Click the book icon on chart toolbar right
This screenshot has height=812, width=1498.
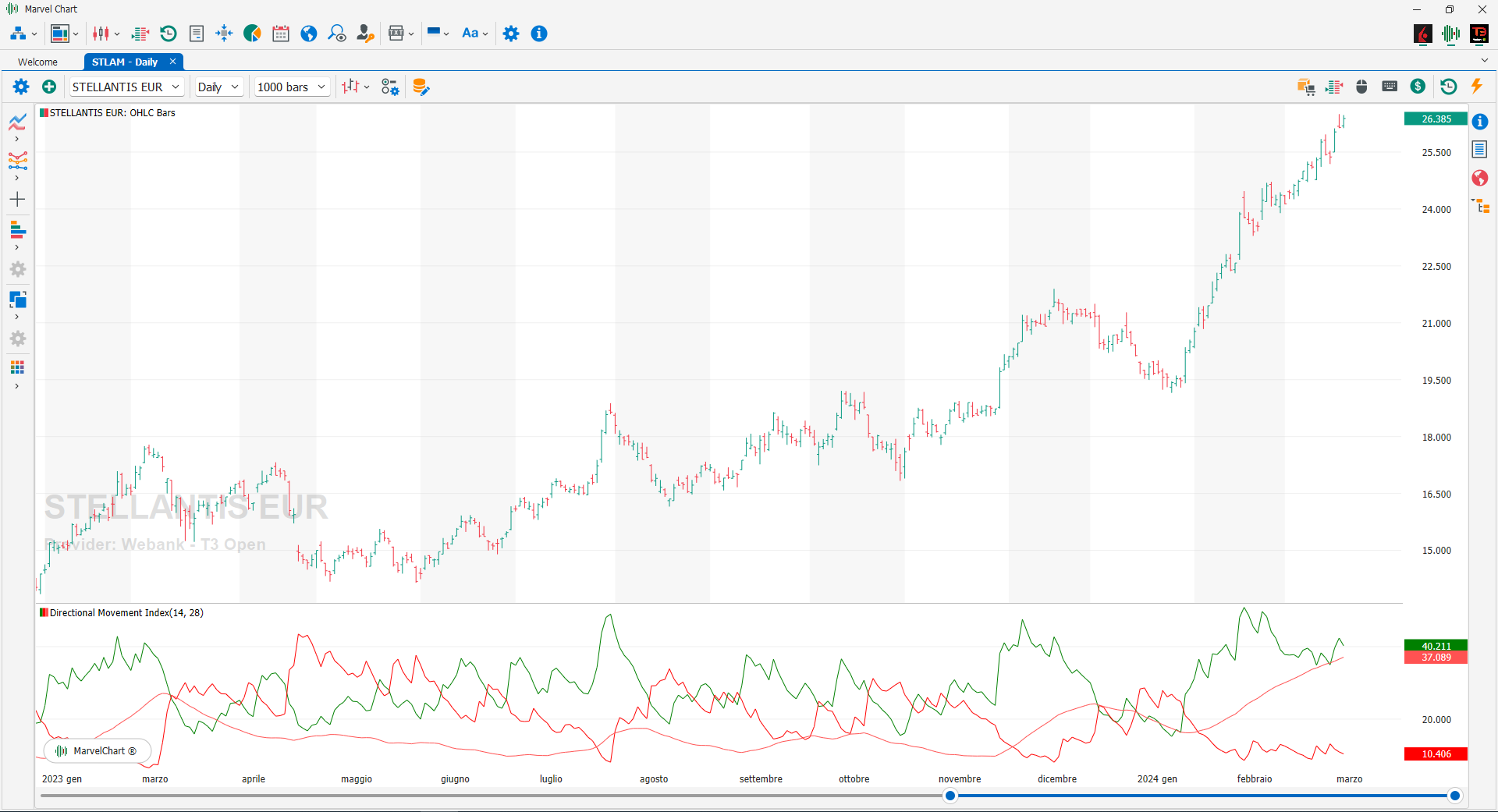(x=1334, y=87)
